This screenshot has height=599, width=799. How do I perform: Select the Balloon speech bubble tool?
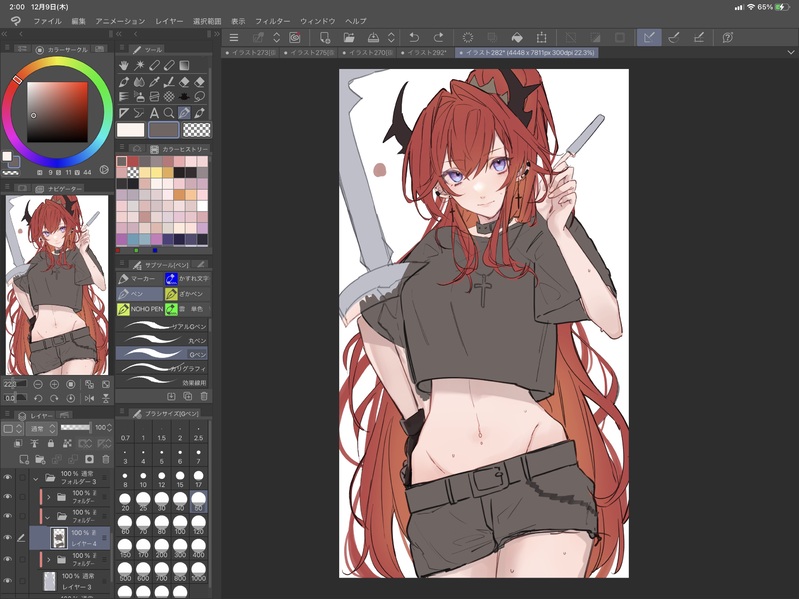click(x=200, y=97)
